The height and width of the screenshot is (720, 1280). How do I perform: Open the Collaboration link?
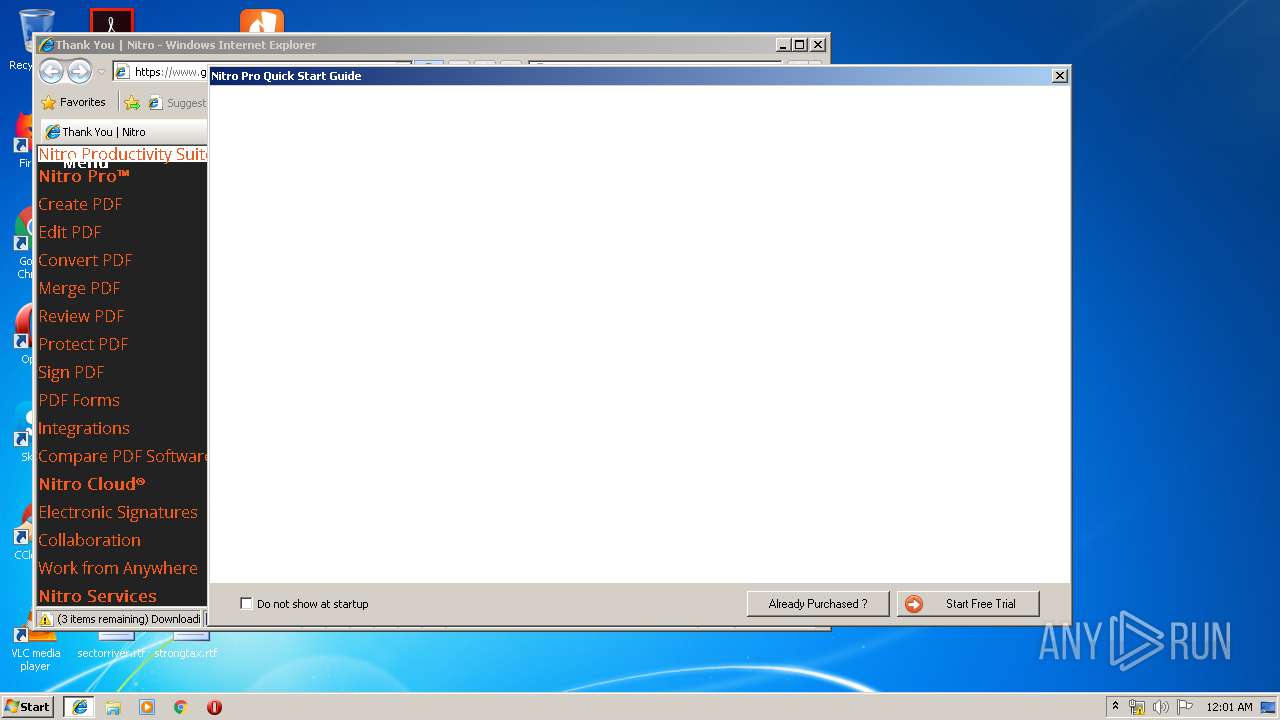(x=89, y=540)
